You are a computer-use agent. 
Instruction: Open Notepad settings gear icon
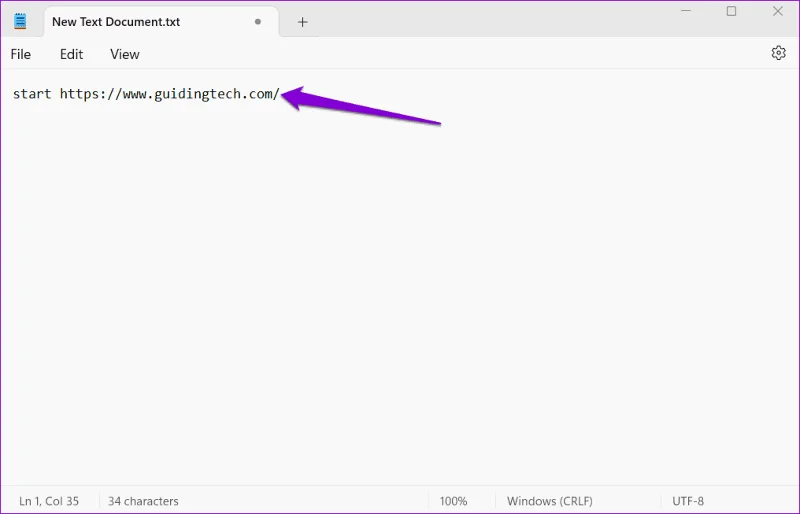point(778,53)
